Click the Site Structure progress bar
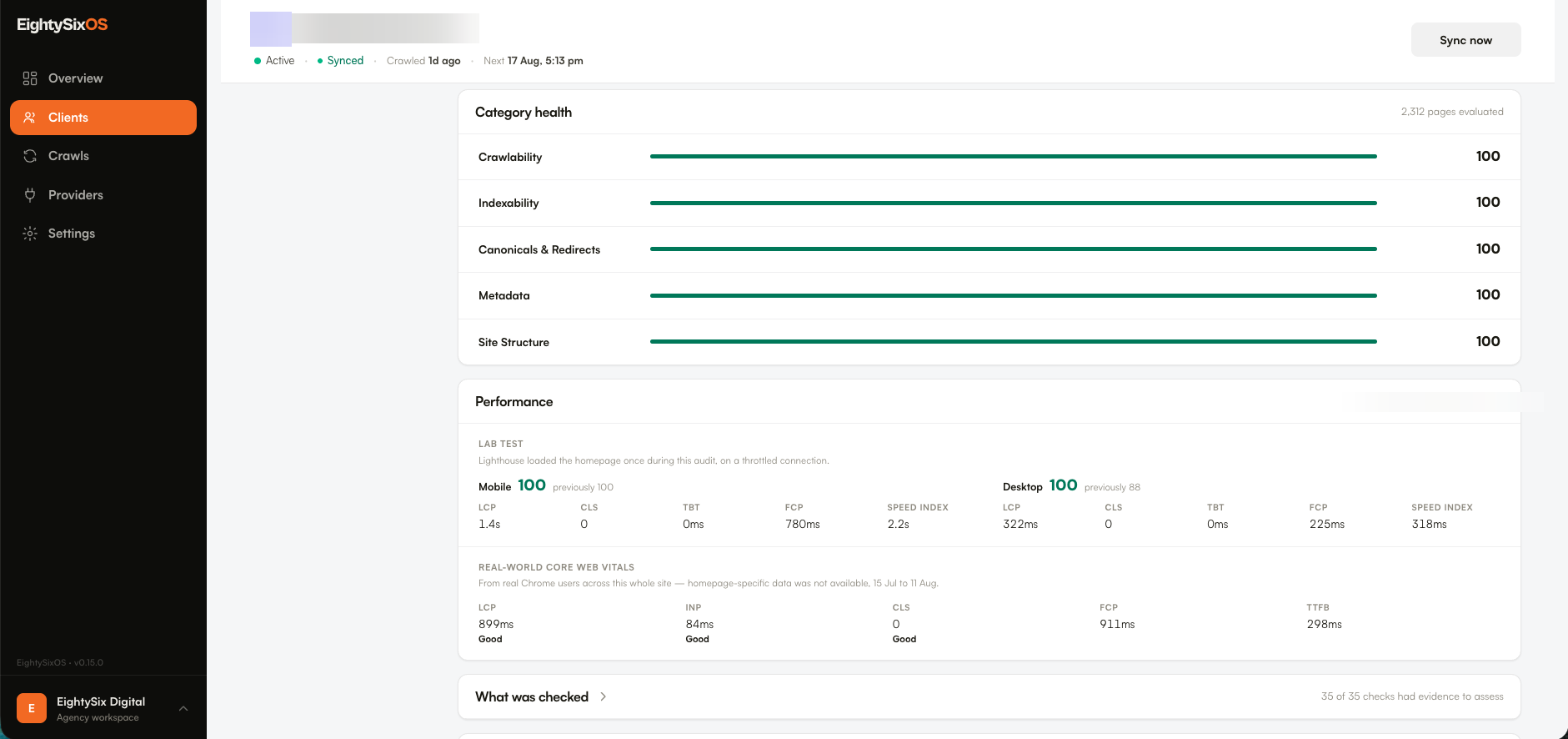This screenshot has height=739, width=1568. click(1013, 341)
